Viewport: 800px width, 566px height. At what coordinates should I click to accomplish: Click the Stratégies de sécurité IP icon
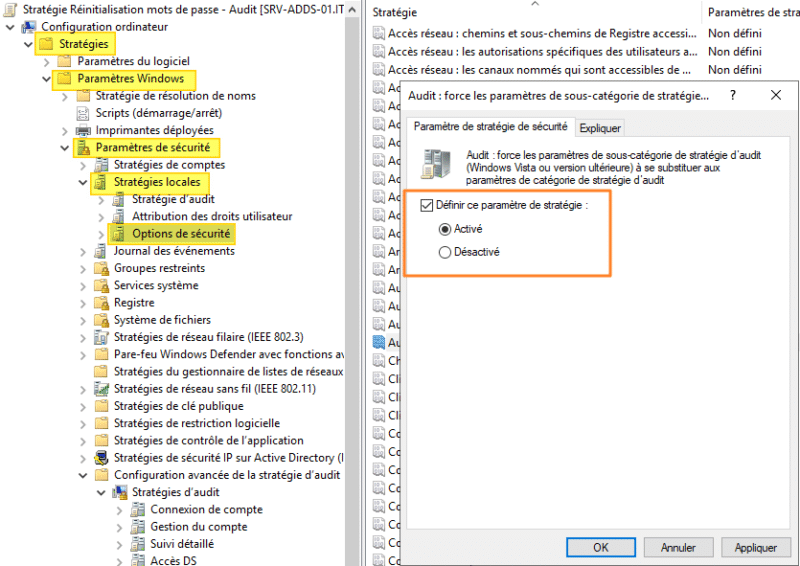[x=101, y=458]
